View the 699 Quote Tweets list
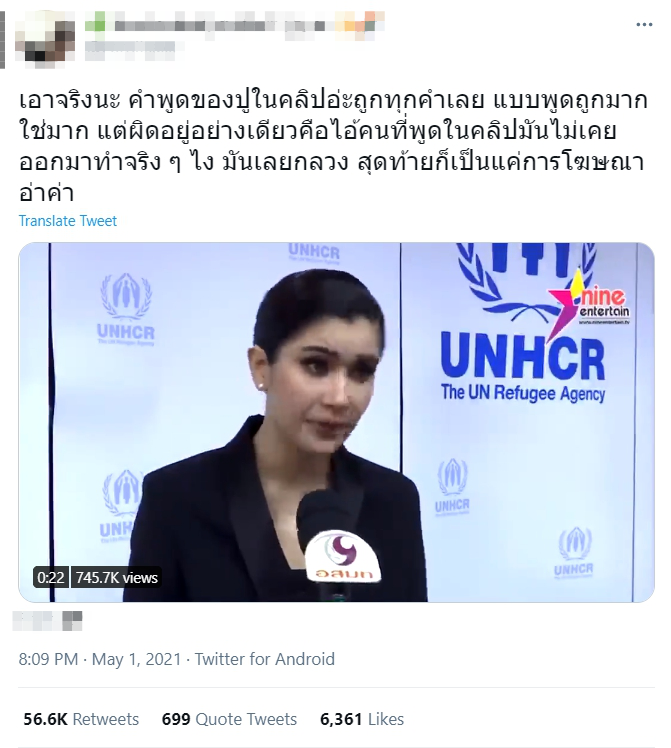 click(x=229, y=719)
